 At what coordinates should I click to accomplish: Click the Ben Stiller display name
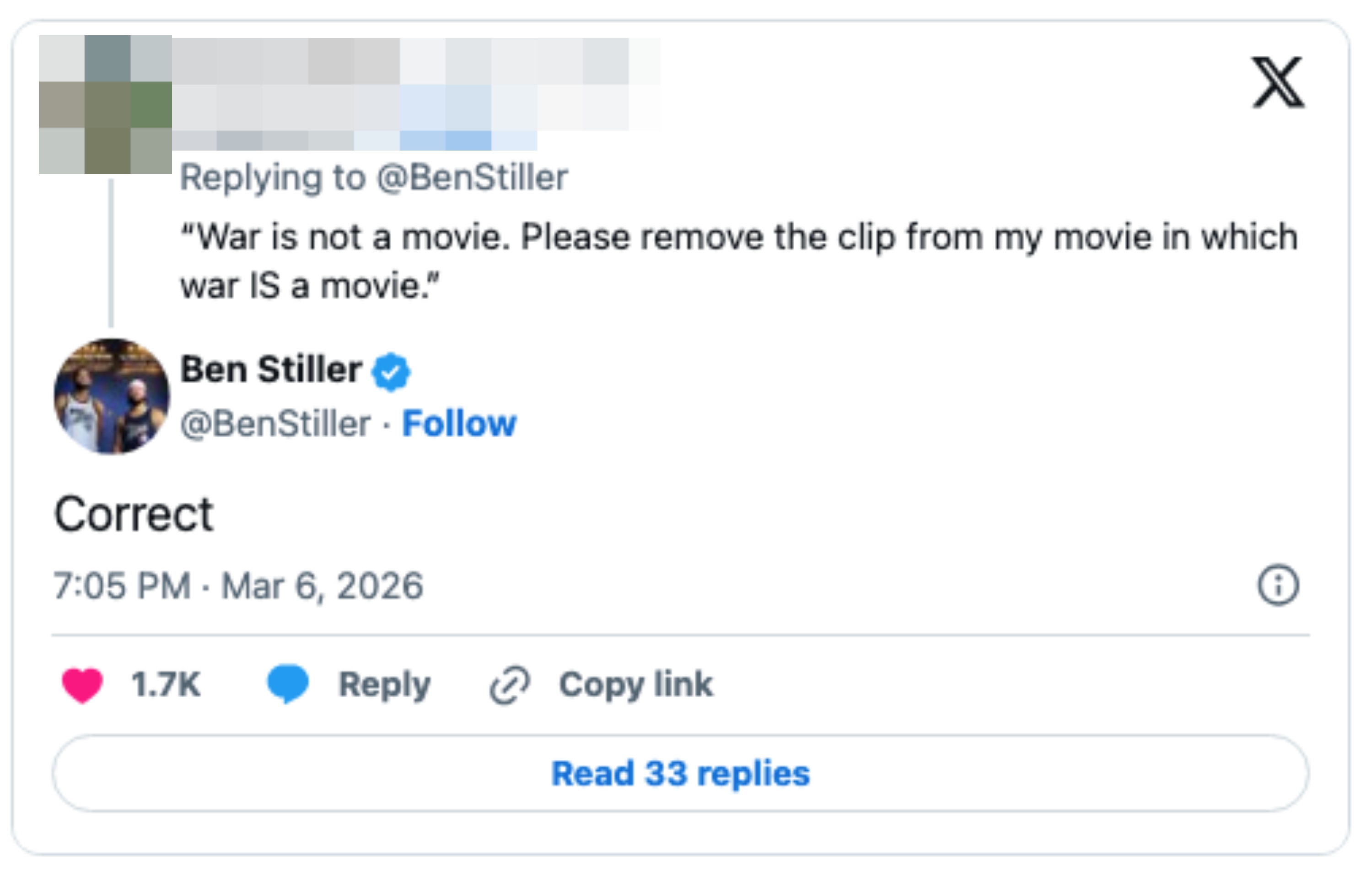271,370
